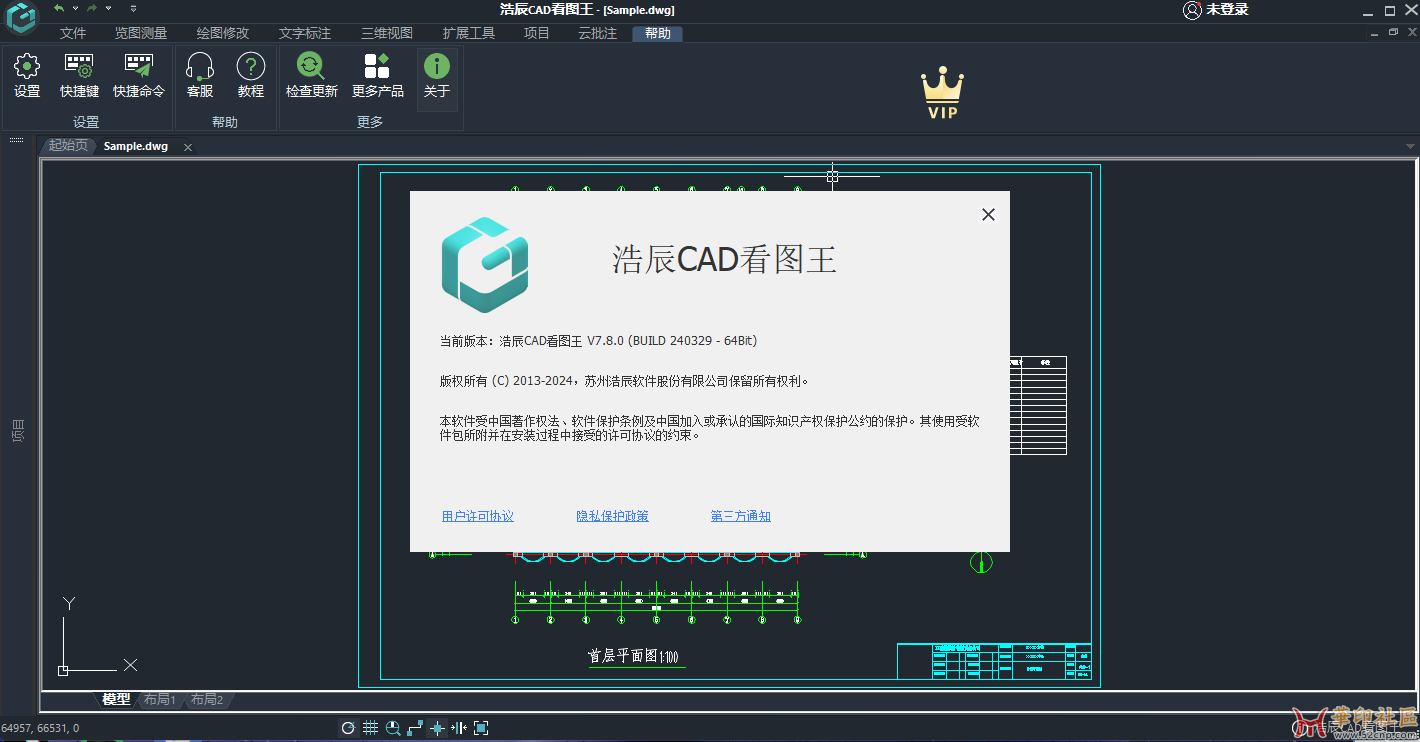The image size is (1420, 742).
Task: Switch to 起始页 document tab
Action: [68, 146]
